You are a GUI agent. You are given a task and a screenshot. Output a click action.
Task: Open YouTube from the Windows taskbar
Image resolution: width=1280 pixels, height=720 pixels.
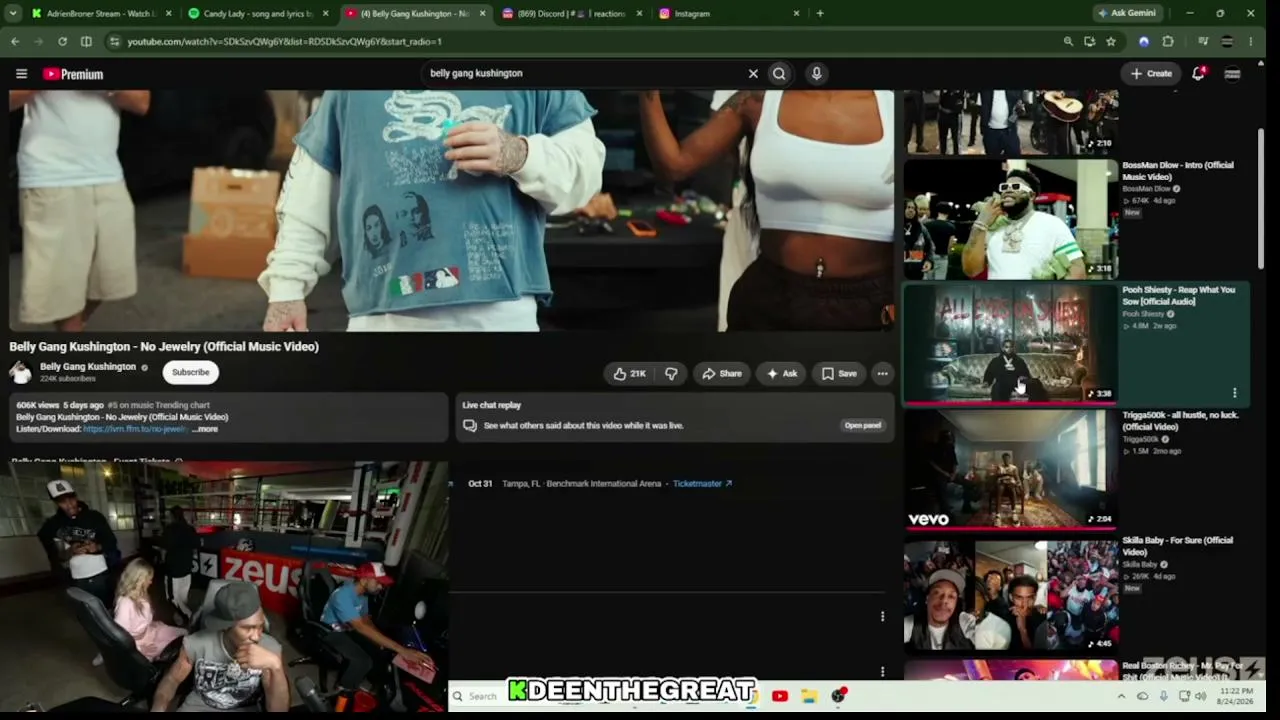[779, 696]
